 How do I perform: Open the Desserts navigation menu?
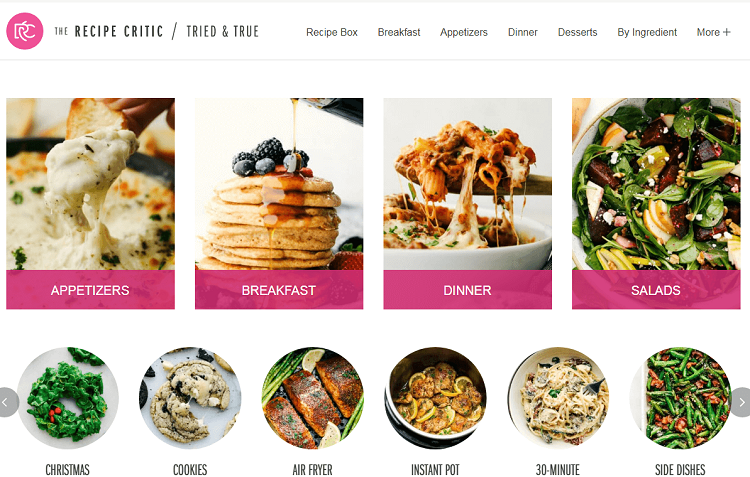tap(577, 32)
